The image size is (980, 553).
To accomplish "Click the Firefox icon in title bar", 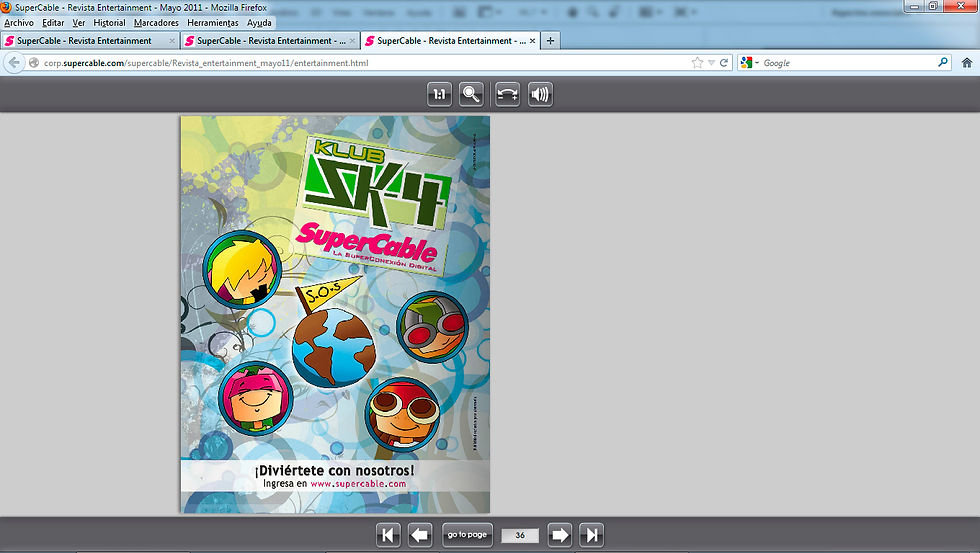I will click(x=6, y=7).
